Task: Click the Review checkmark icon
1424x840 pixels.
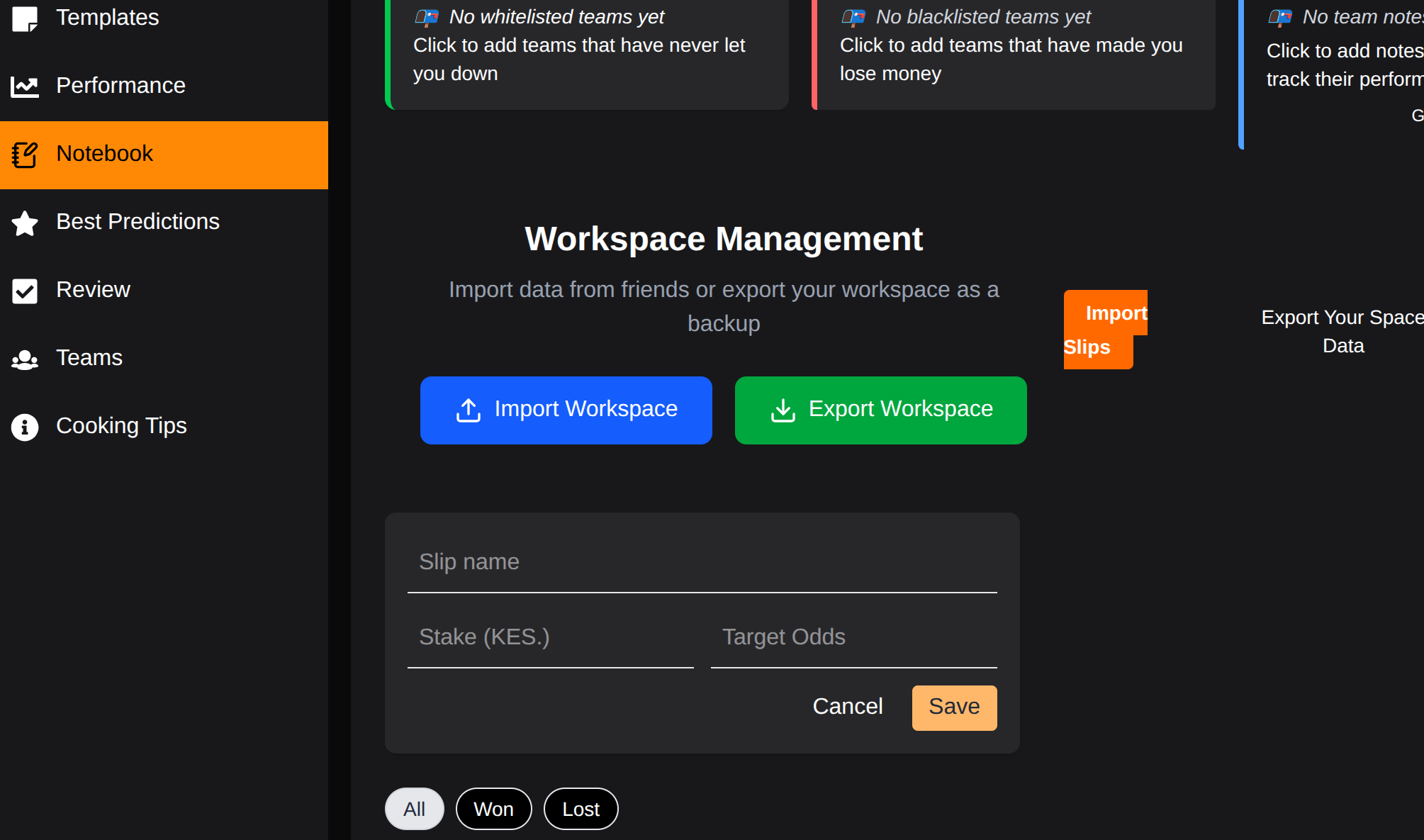Action: (x=25, y=291)
